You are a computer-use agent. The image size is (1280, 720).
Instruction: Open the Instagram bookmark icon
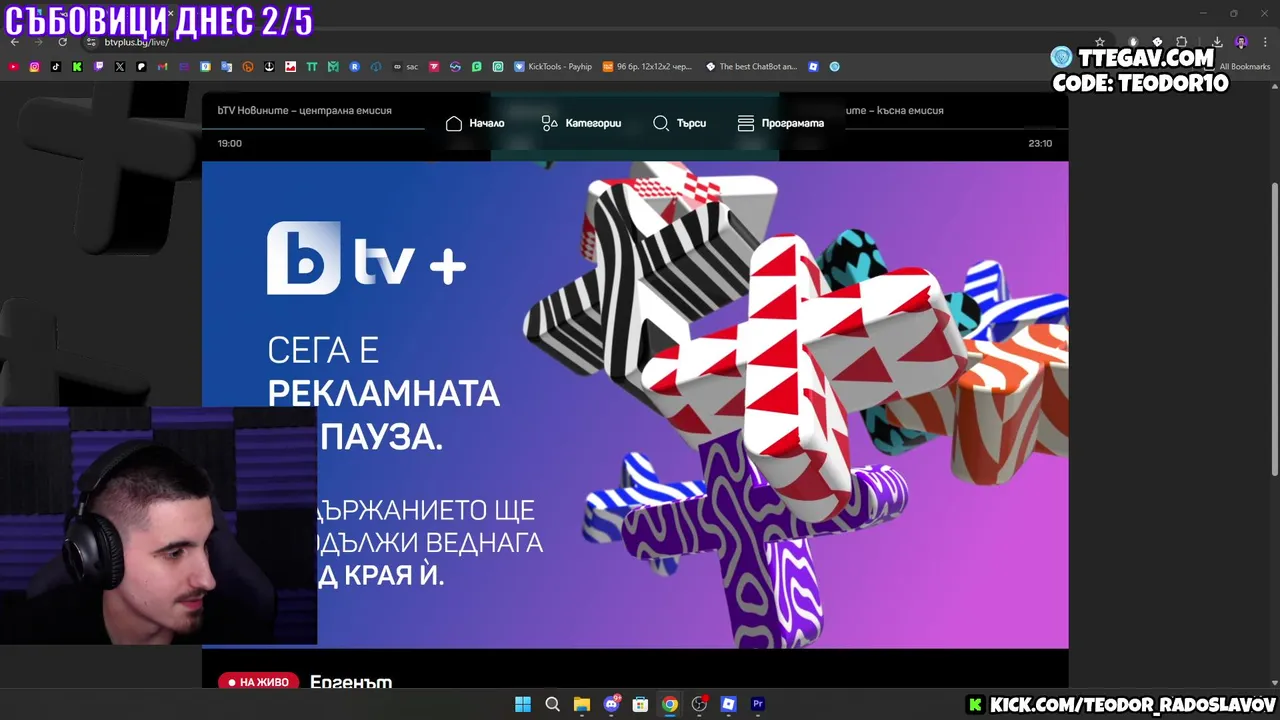point(34,67)
